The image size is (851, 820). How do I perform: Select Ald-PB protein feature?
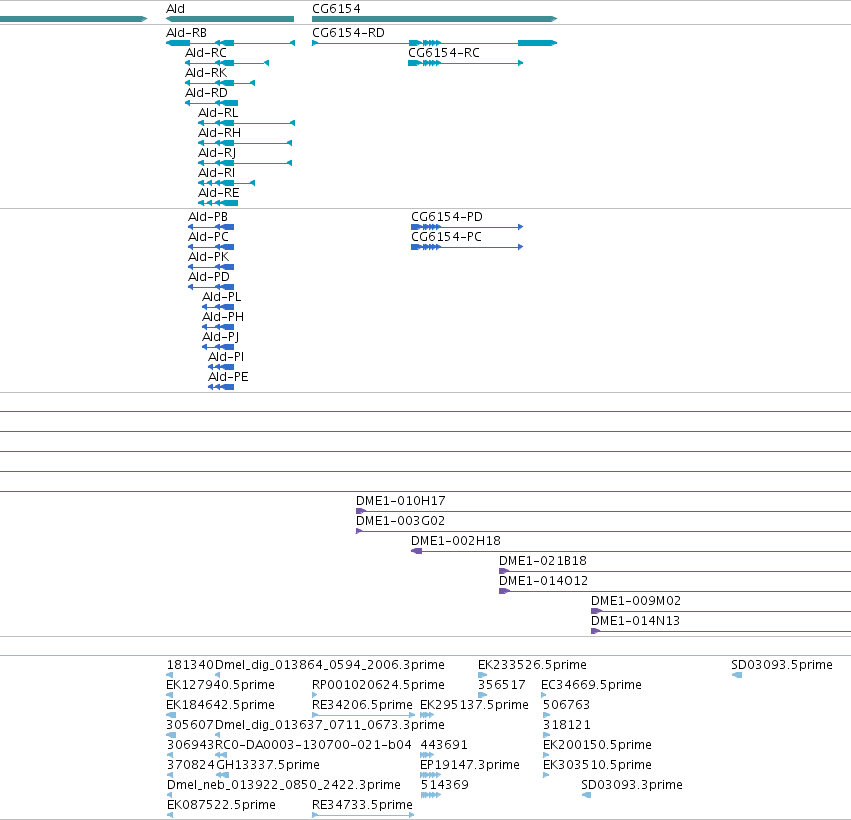(208, 217)
